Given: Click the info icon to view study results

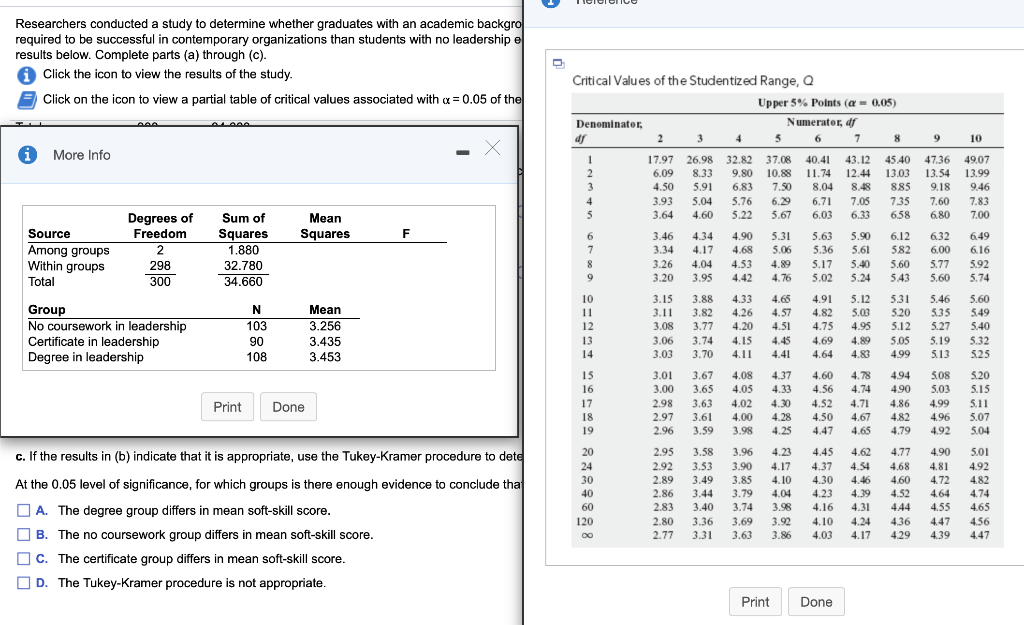Looking at the screenshot, I should click(26, 76).
